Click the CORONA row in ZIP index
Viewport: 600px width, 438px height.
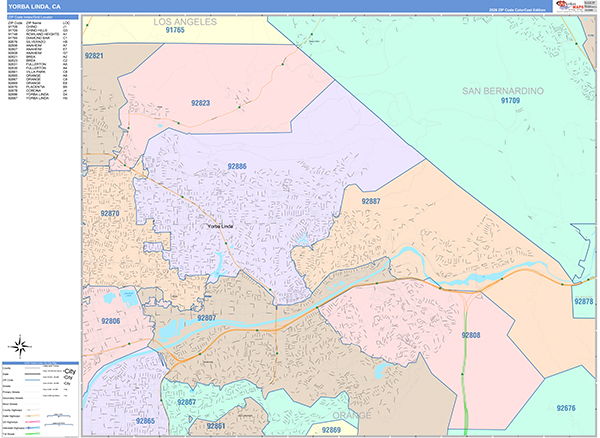[38, 90]
